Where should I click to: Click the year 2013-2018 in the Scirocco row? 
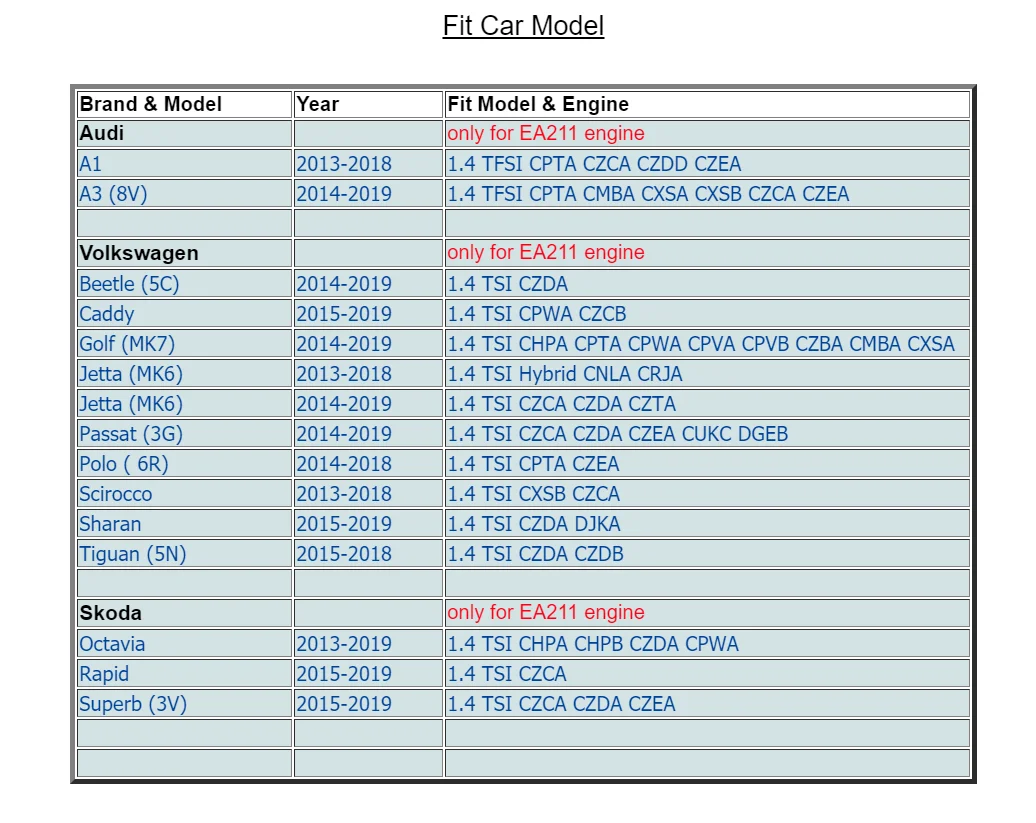point(368,493)
